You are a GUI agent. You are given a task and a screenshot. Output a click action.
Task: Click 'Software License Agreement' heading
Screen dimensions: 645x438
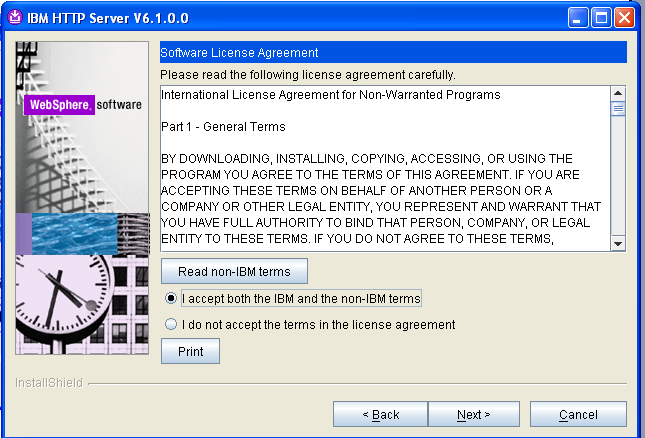(x=239, y=53)
